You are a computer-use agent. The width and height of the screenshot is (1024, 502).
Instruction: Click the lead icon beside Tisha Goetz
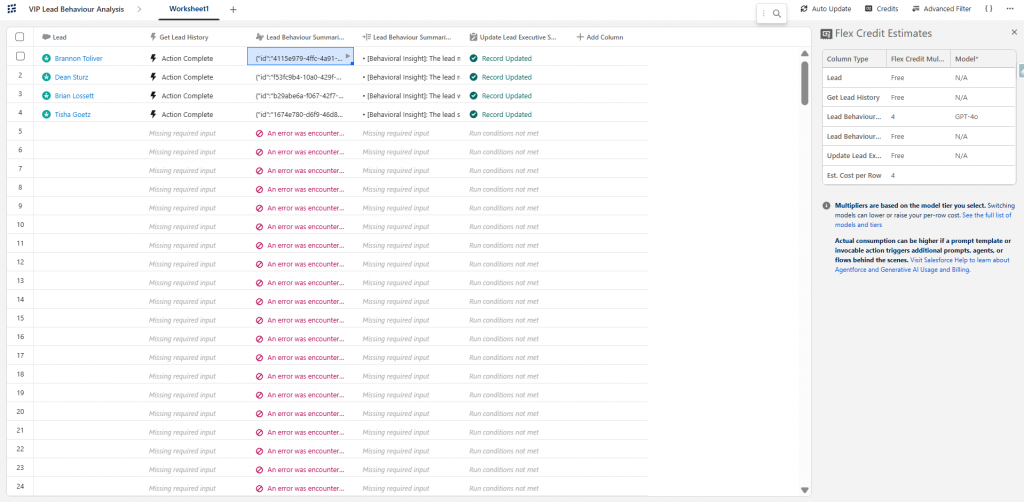46,114
